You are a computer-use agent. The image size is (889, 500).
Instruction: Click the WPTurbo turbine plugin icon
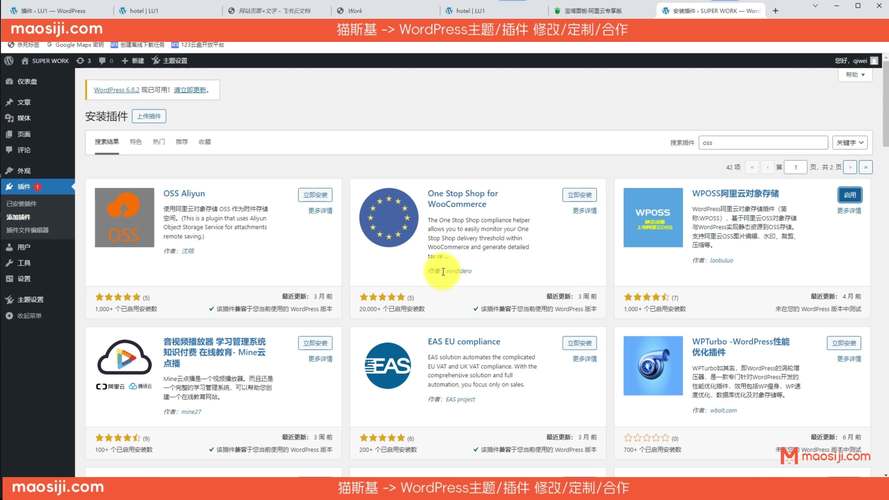[x=653, y=365]
